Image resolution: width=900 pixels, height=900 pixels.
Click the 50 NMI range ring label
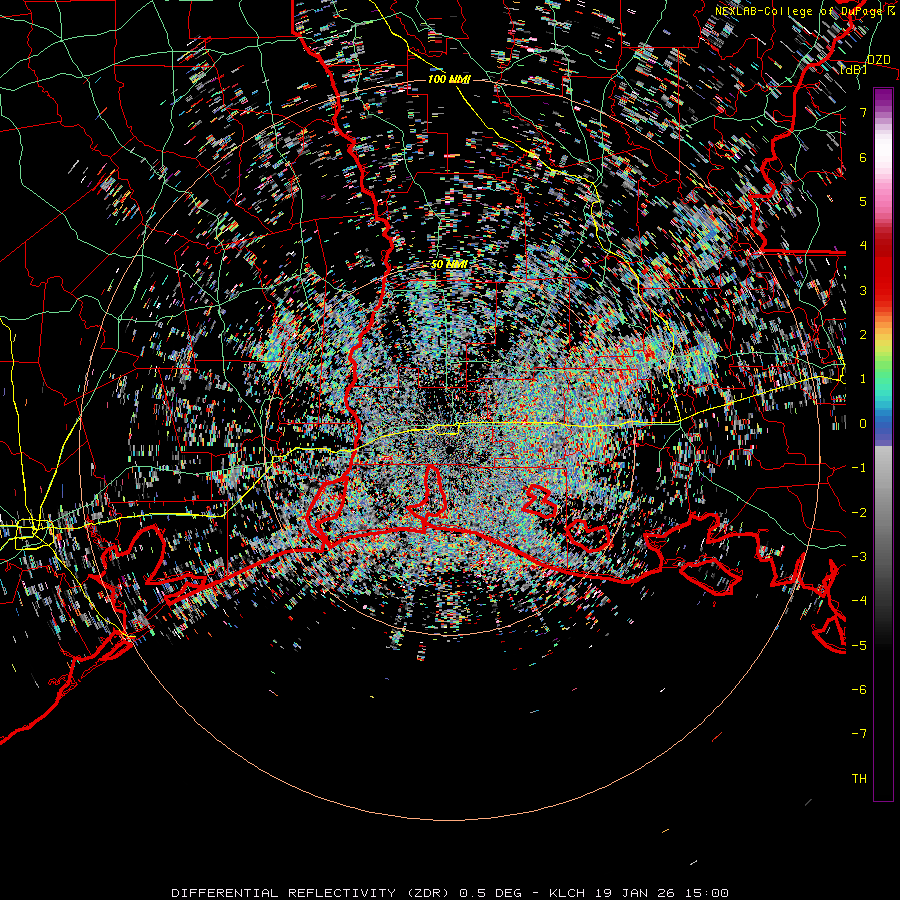449,264
